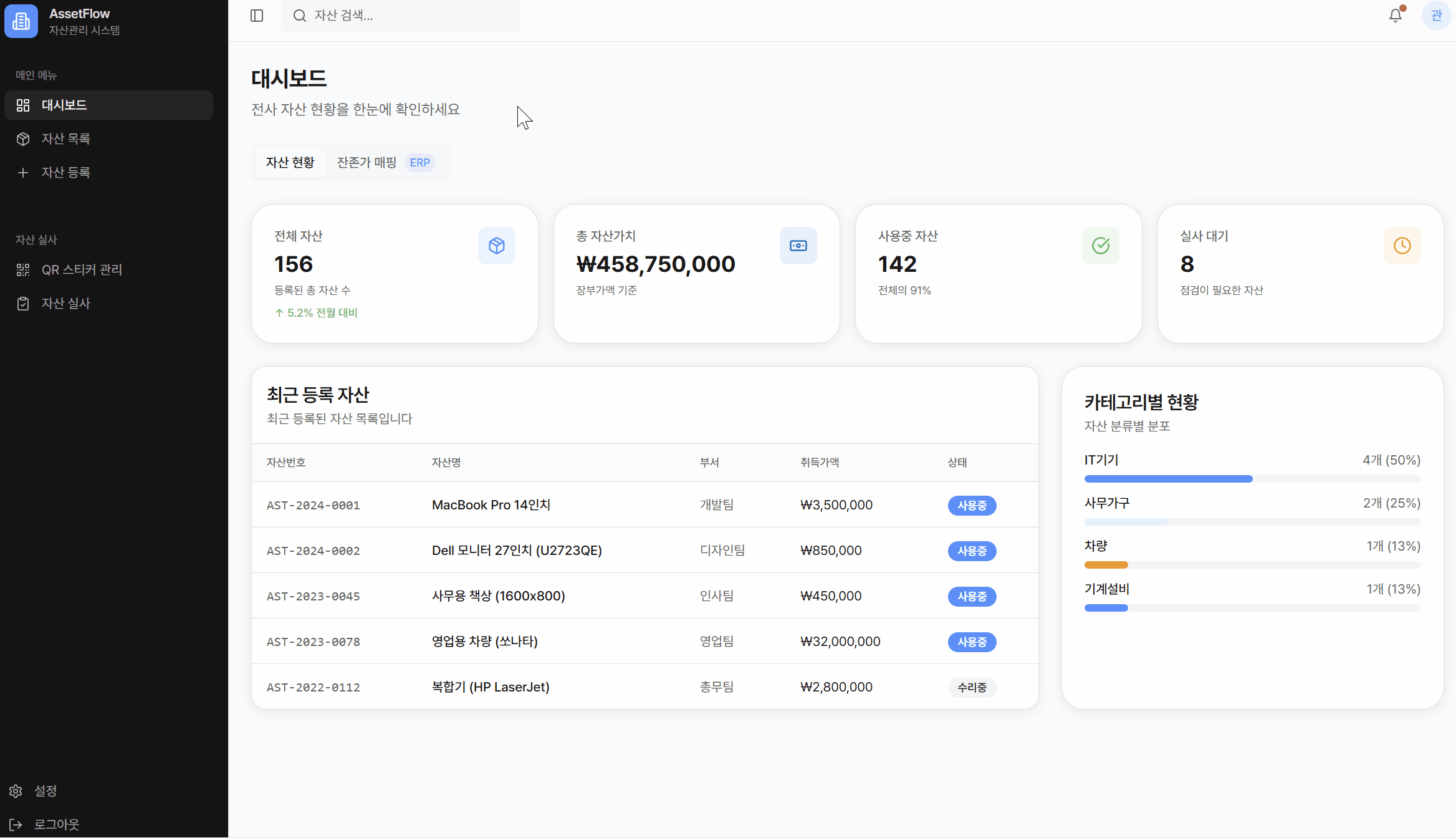
Task: Open the 관 profile avatar
Action: [x=1437, y=16]
